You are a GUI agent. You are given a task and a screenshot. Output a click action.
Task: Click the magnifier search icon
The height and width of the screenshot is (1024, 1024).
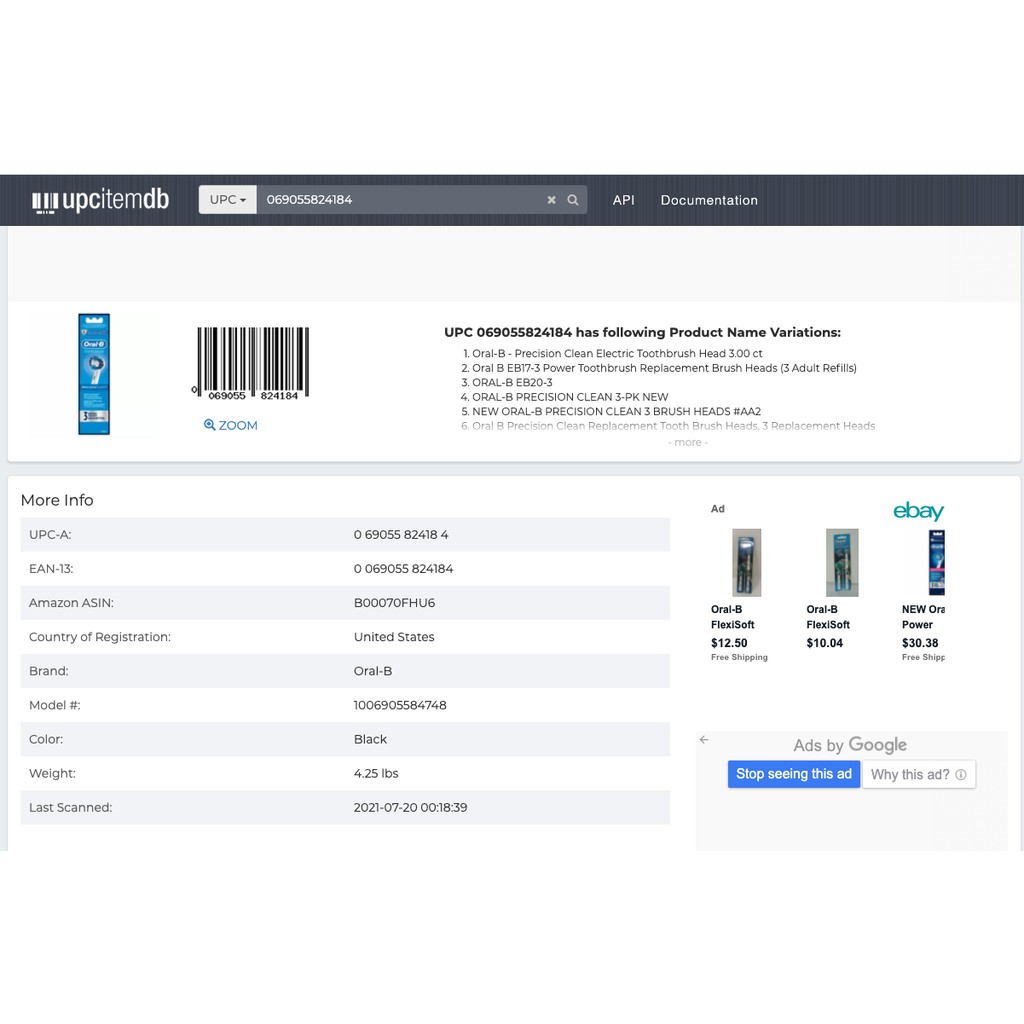(573, 200)
